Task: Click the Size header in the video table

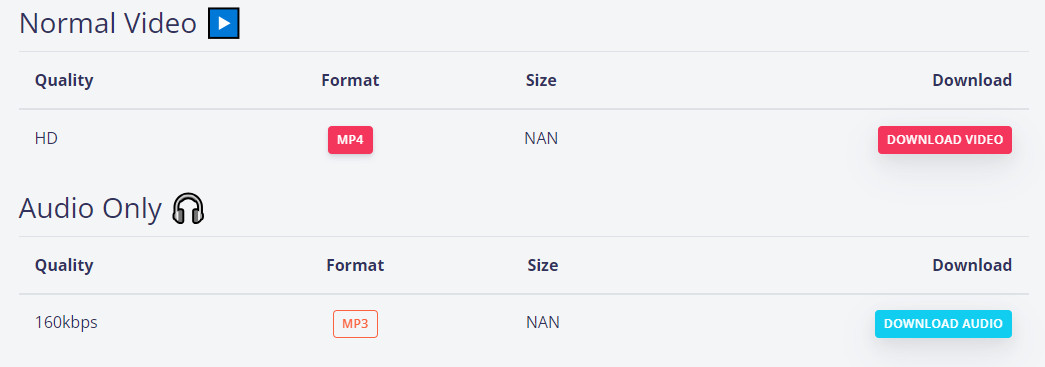Action: (x=541, y=81)
